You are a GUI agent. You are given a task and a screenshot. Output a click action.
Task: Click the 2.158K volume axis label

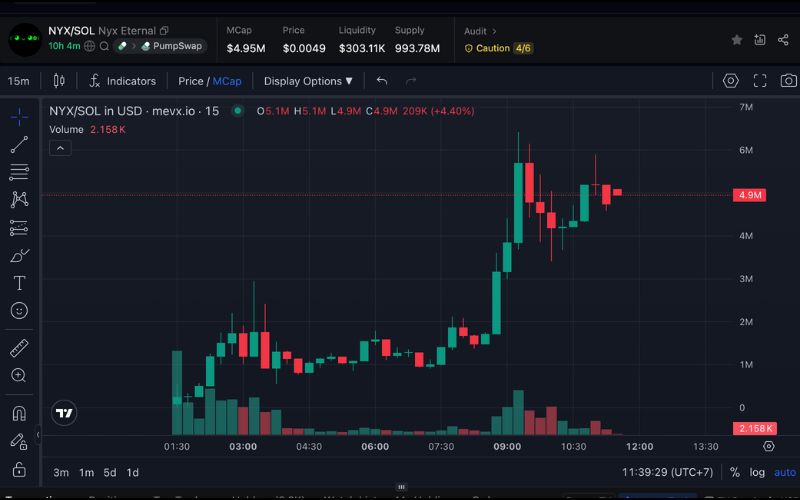click(755, 428)
